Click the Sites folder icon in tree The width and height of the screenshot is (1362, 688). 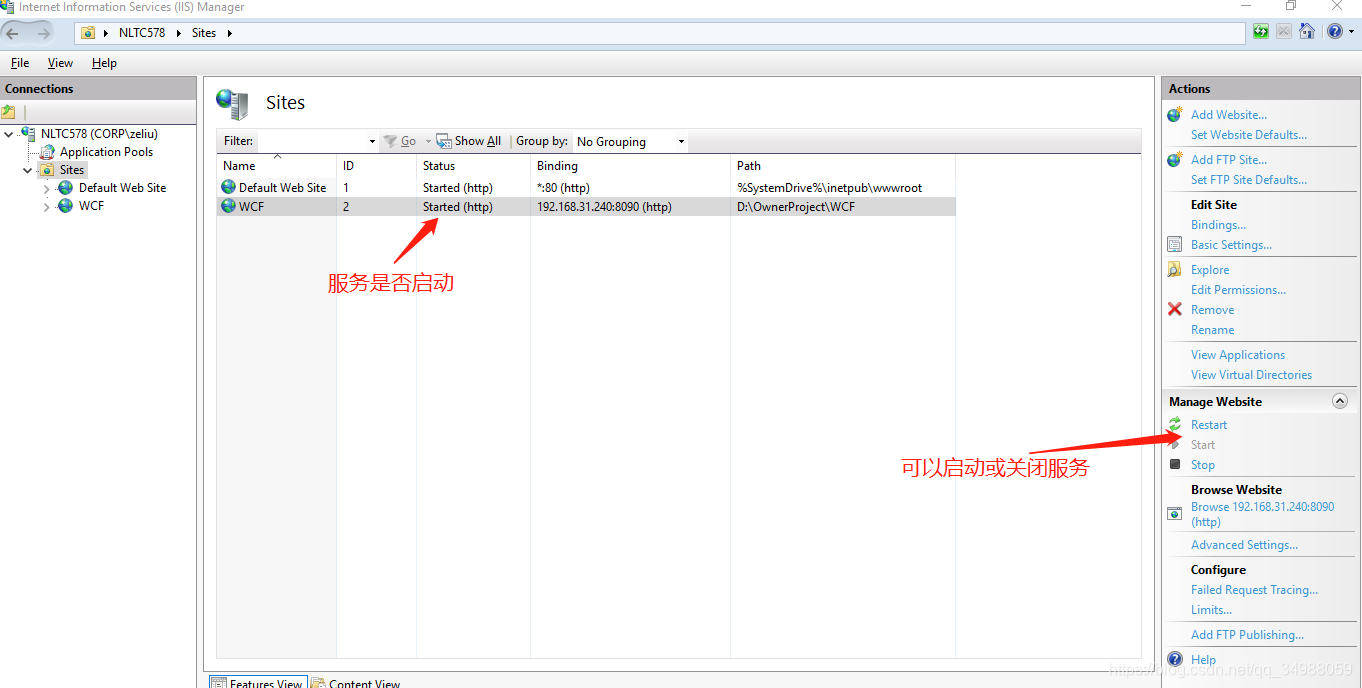[47, 170]
